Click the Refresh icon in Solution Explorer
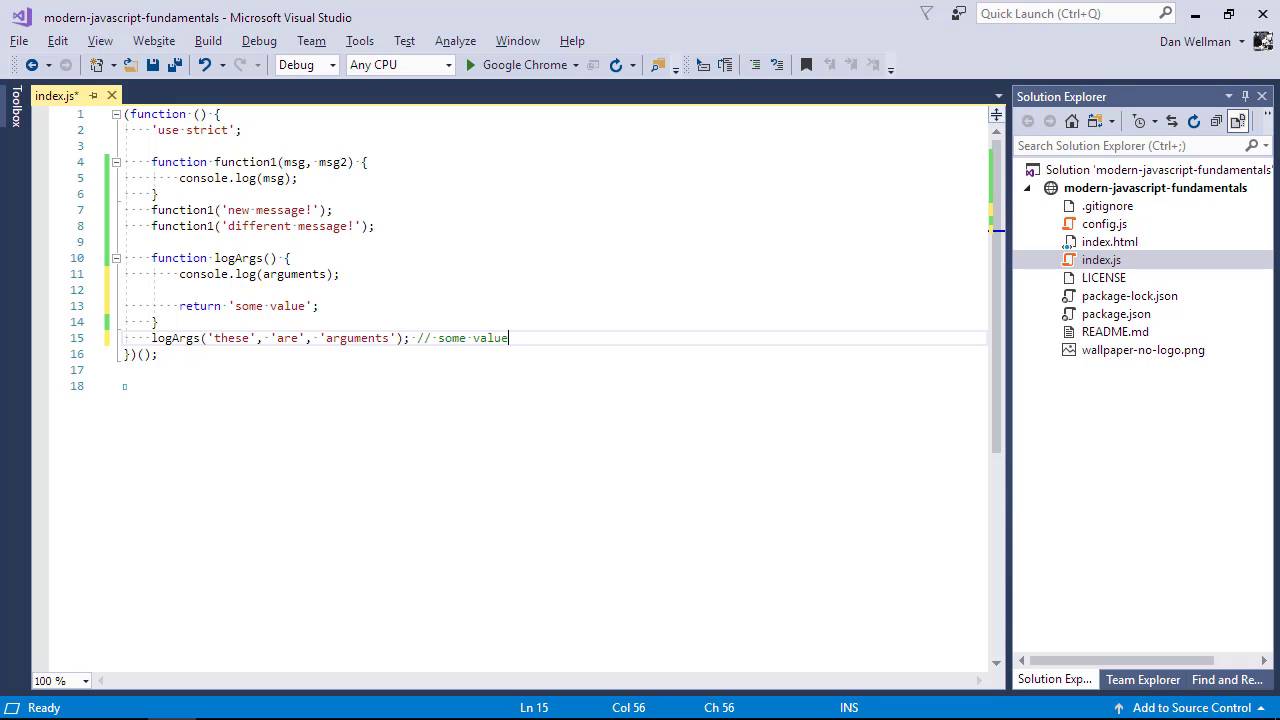The width and height of the screenshot is (1280, 720). click(x=1194, y=121)
